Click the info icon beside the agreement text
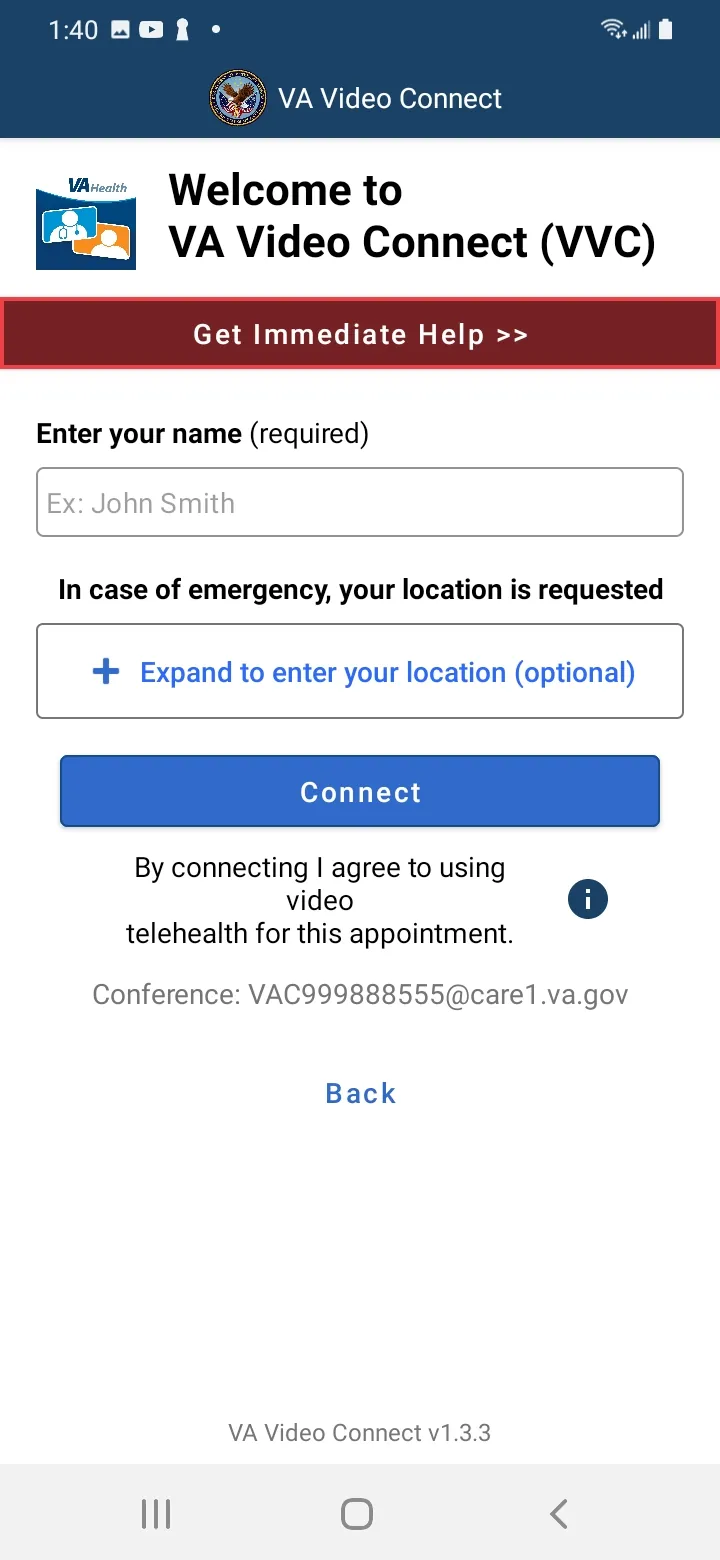 tap(588, 899)
